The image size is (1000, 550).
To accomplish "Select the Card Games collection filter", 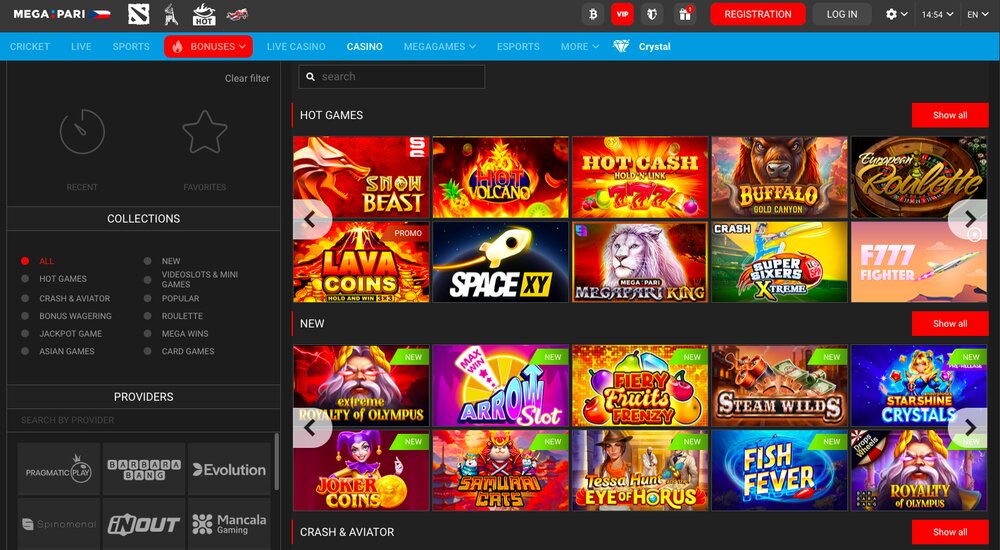I will (x=179, y=352).
